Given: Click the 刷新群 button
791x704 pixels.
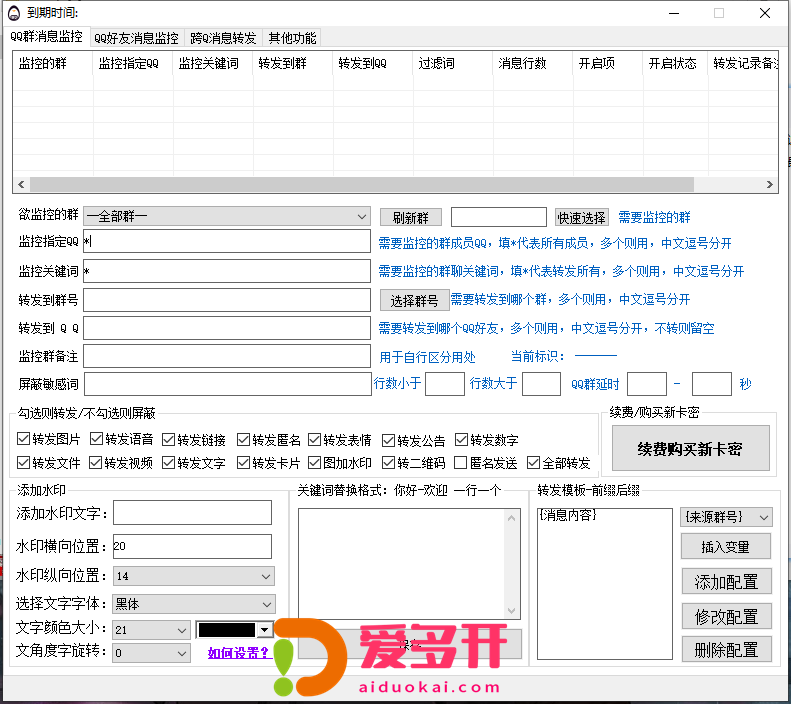Looking at the screenshot, I should (411, 218).
